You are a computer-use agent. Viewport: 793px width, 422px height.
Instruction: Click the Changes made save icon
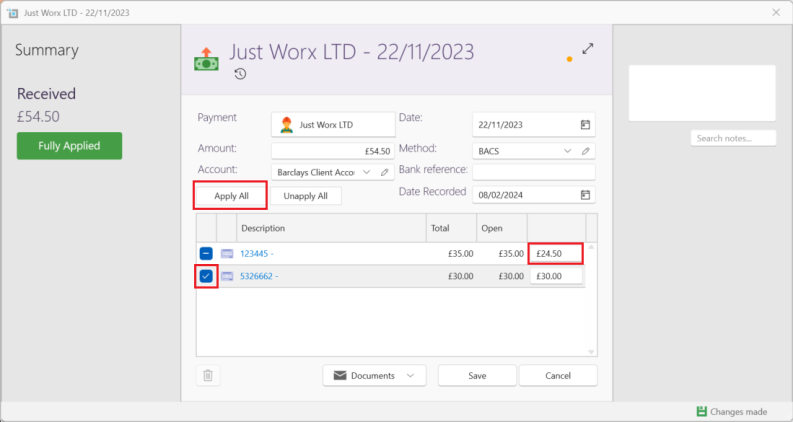[701, 411]
